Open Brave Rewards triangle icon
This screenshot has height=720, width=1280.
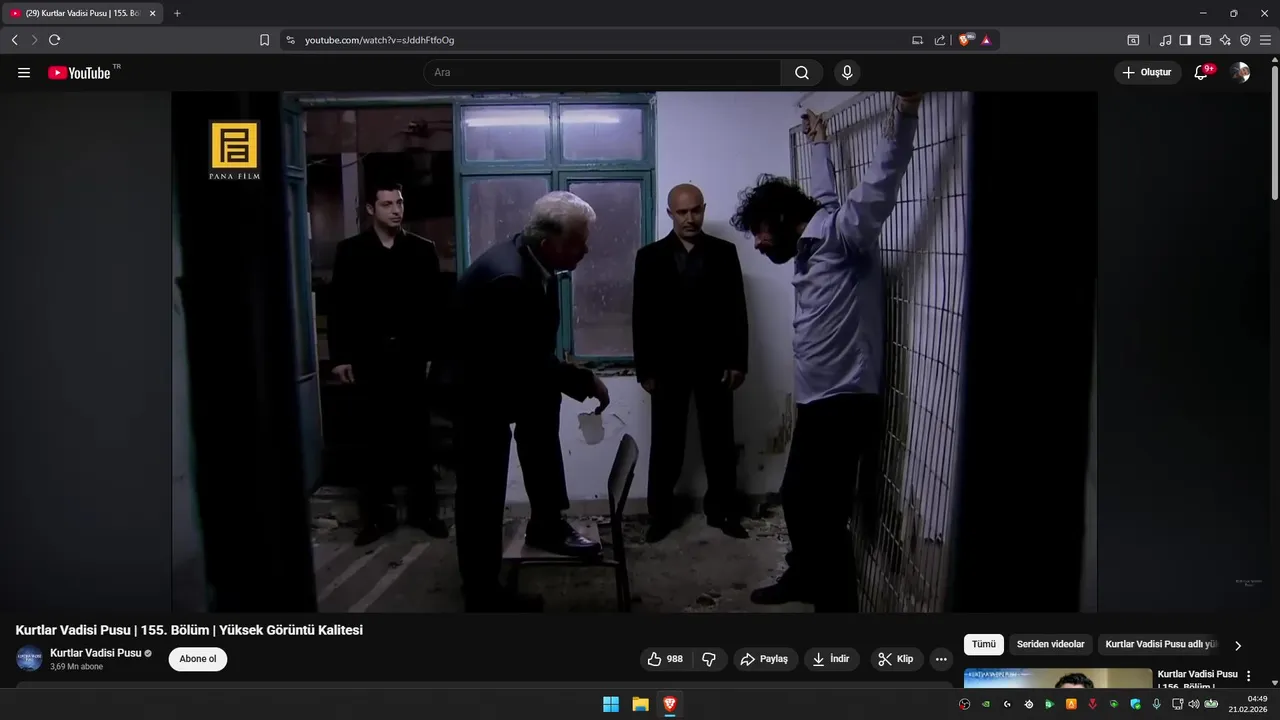[986, 40]
